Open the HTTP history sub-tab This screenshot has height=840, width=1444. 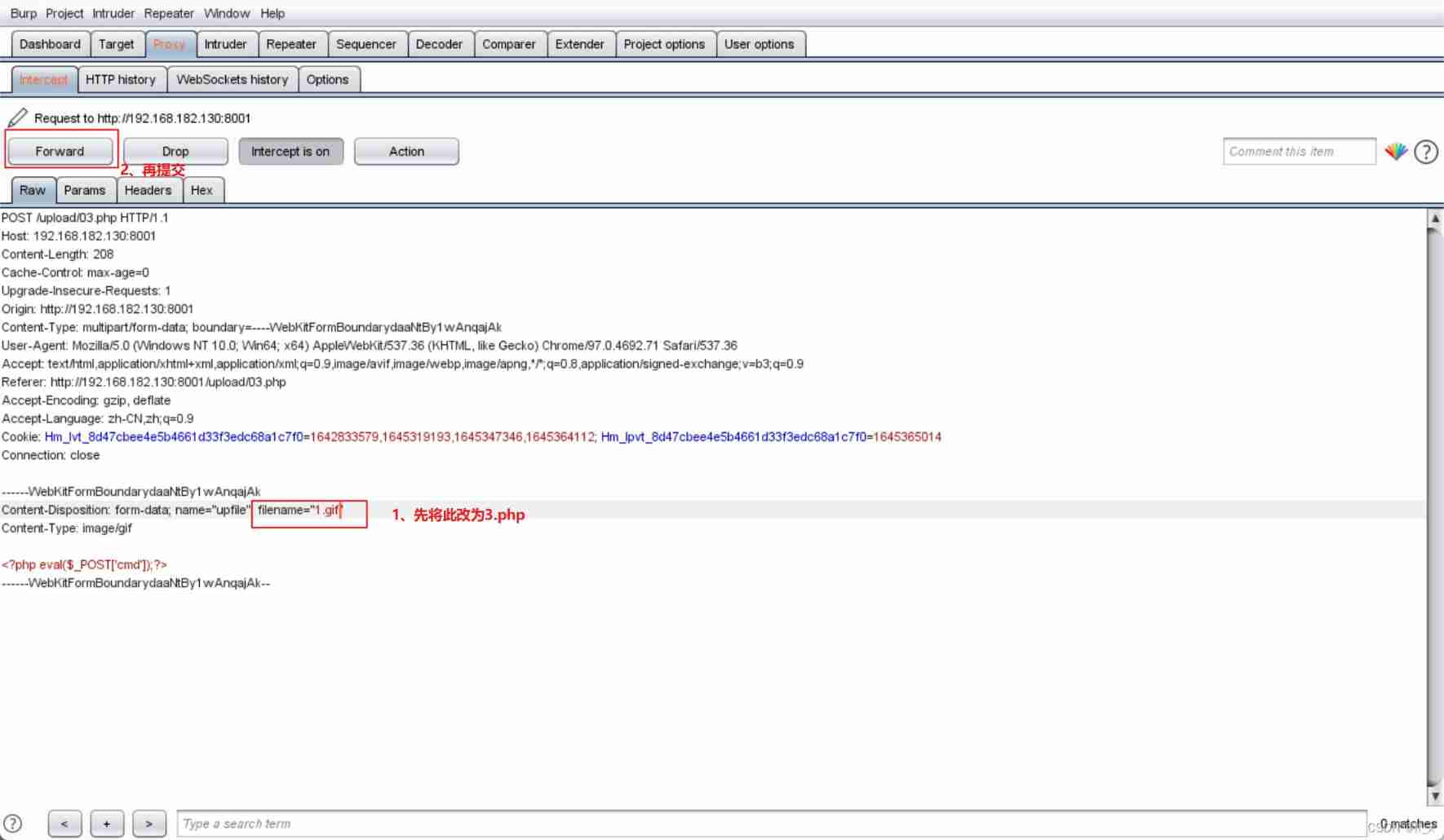click(x=121, y=80)
